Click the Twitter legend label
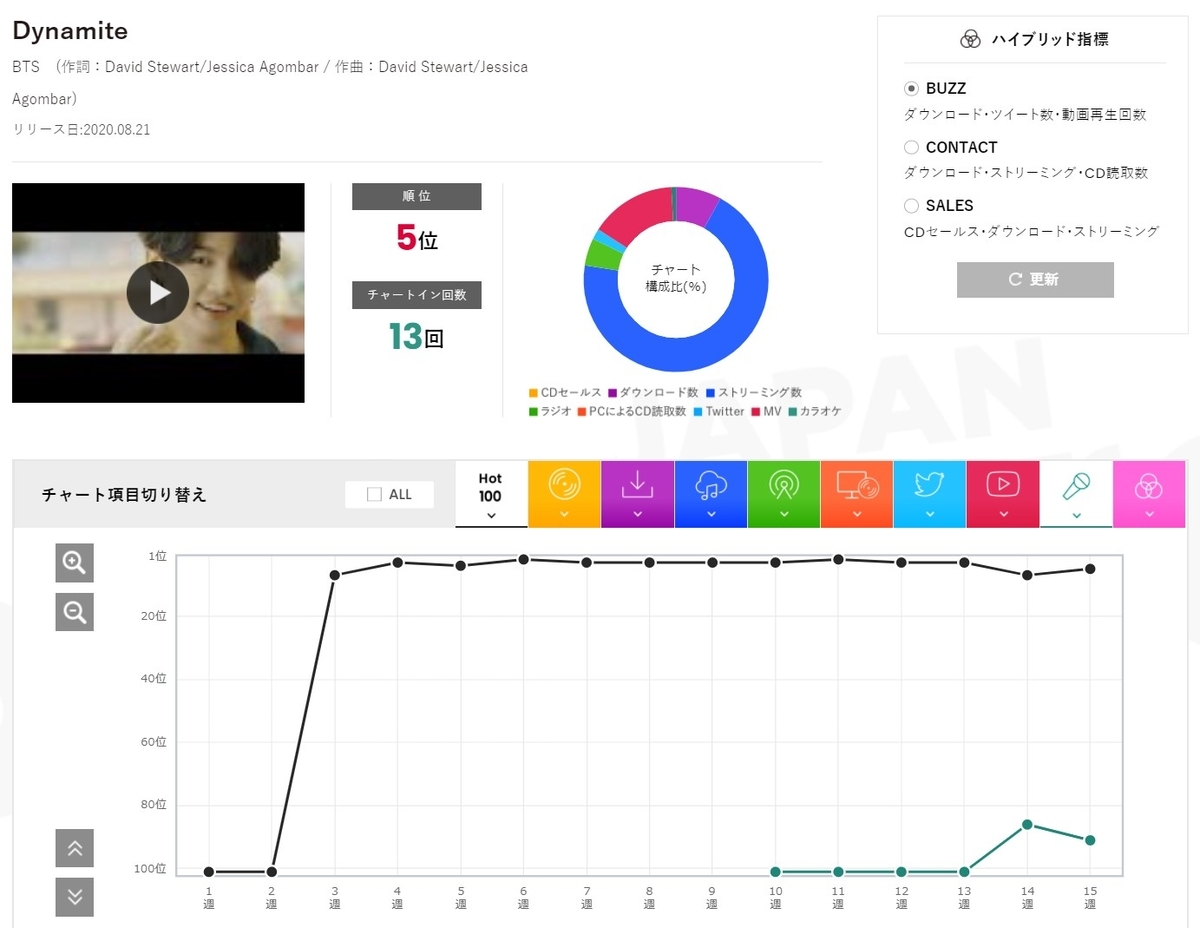This screenshot has height=928, width=1200. [x=725, y=411]
